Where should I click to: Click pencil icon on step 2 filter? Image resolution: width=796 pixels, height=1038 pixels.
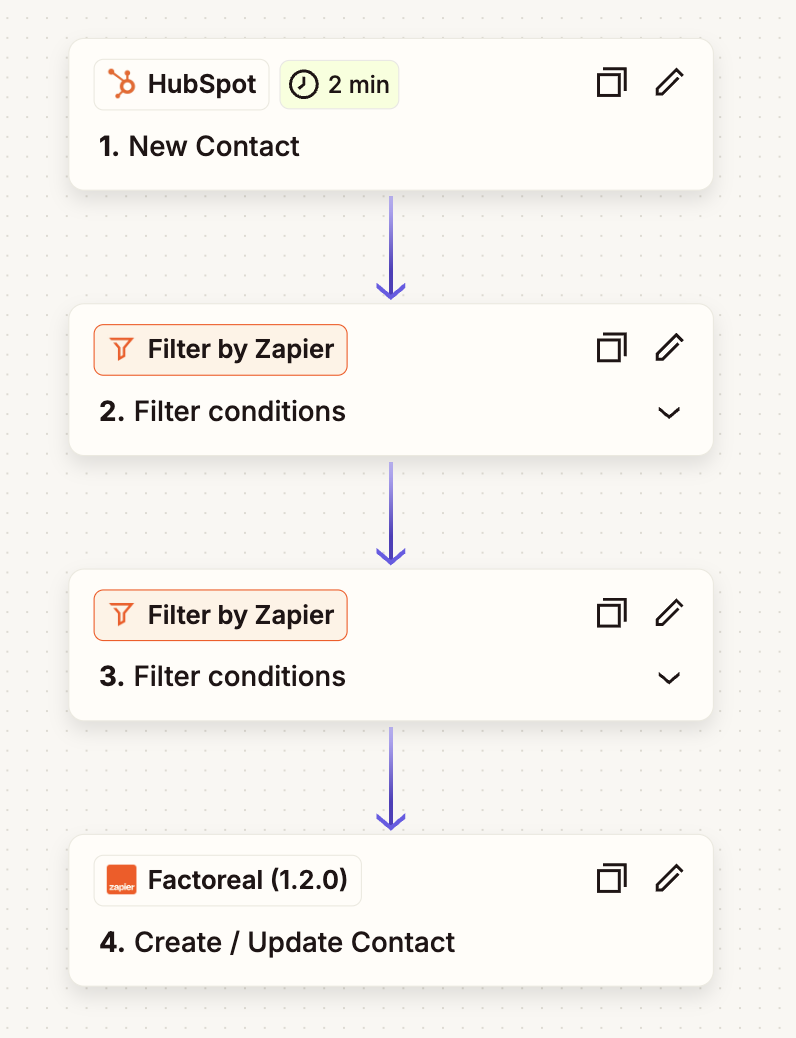point(669,349)
